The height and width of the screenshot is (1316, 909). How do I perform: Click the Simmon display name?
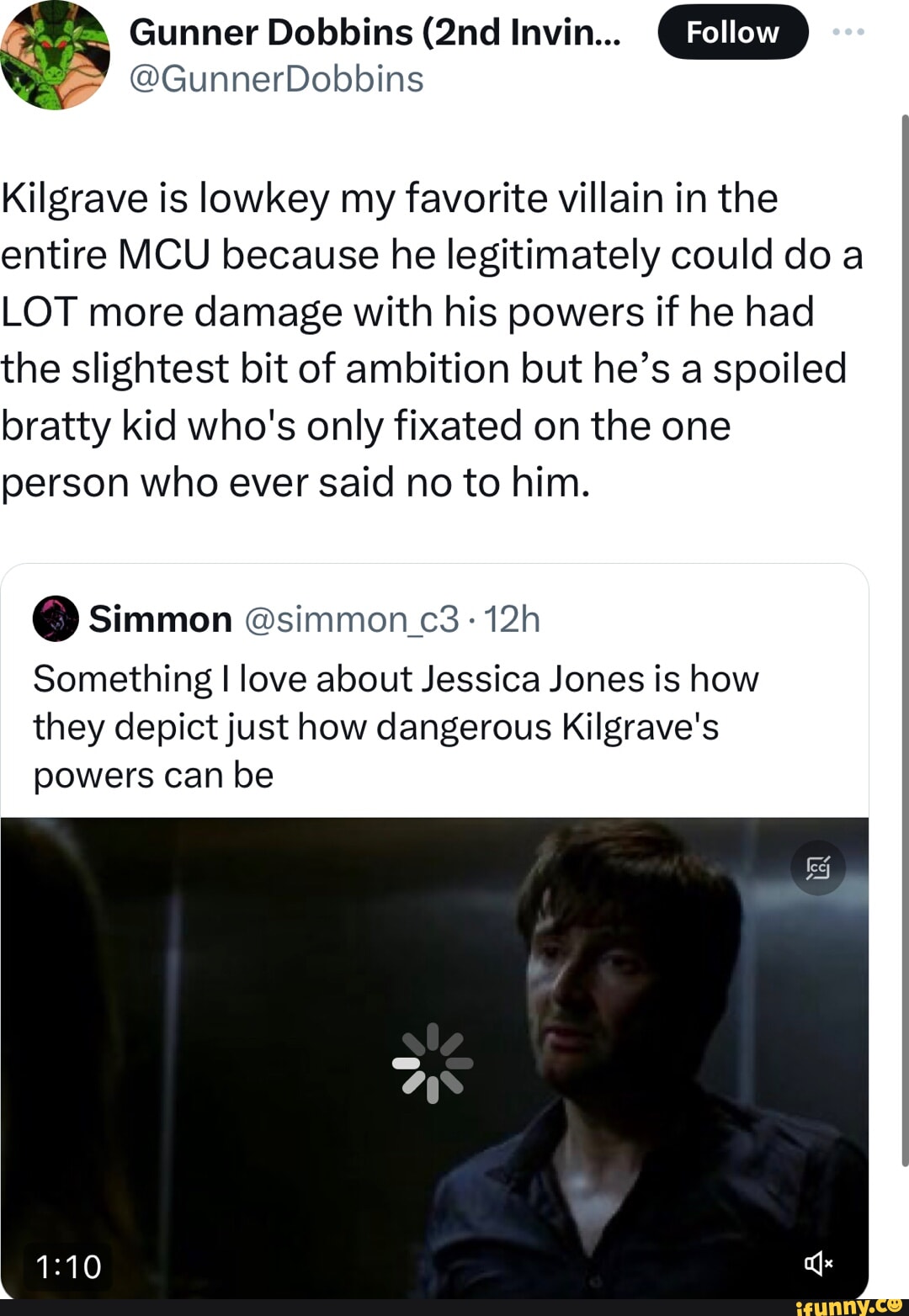[x=161, y=619]
